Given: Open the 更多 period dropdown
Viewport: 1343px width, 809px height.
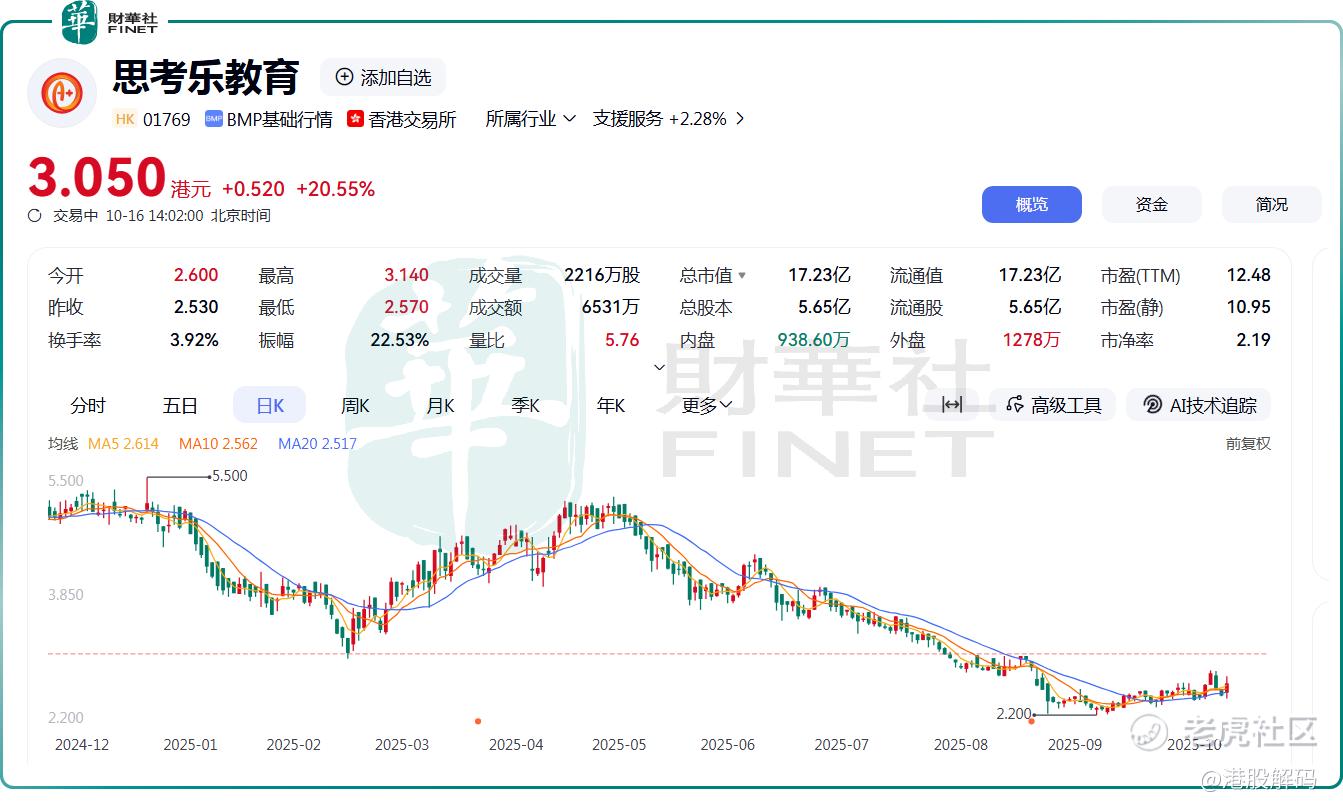Looking at the screenshot, I should 708,405.
